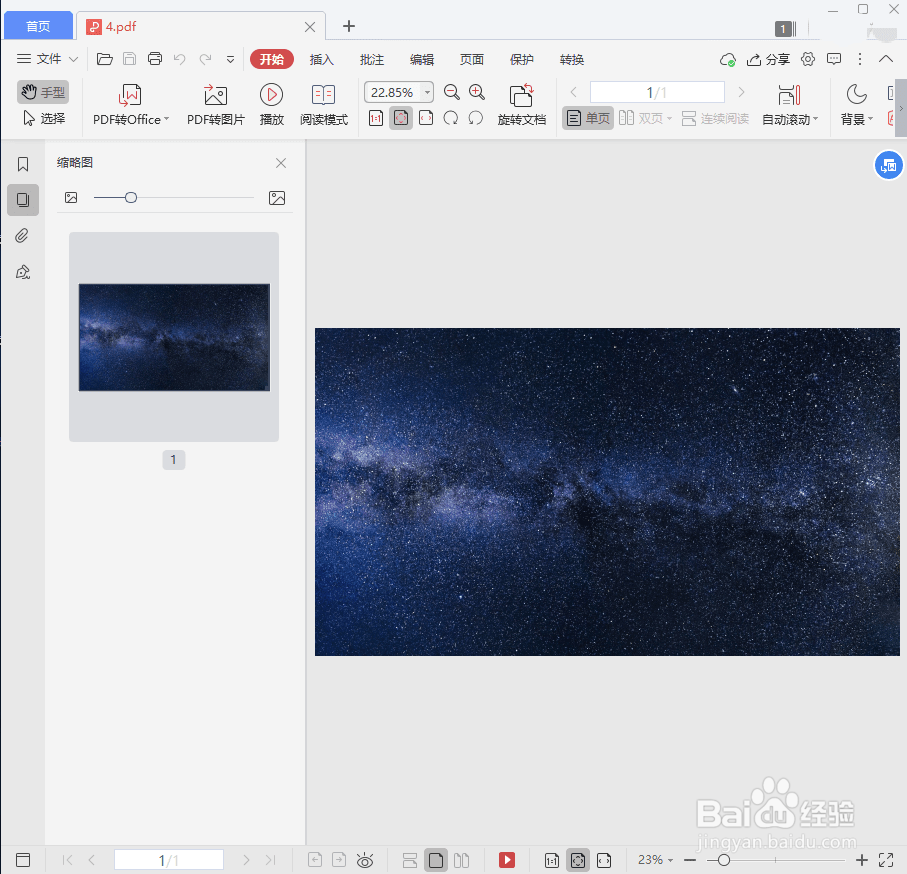Screen dimensions: 907x874
Task: Open the 批注 annotation tab
Action: click(x=371, y=59)
